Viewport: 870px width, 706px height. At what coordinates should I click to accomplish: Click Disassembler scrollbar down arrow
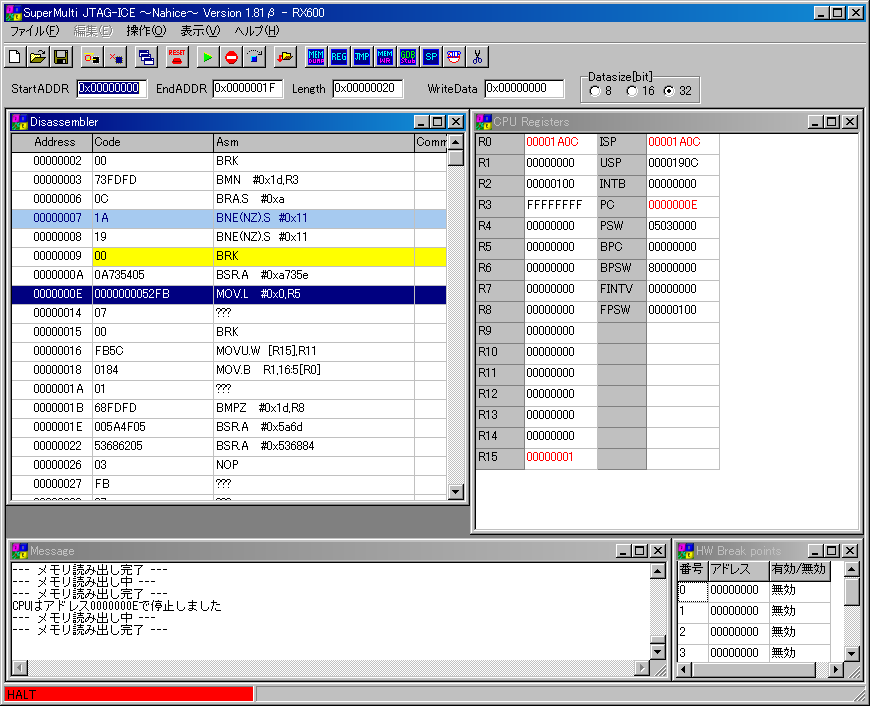456,491
